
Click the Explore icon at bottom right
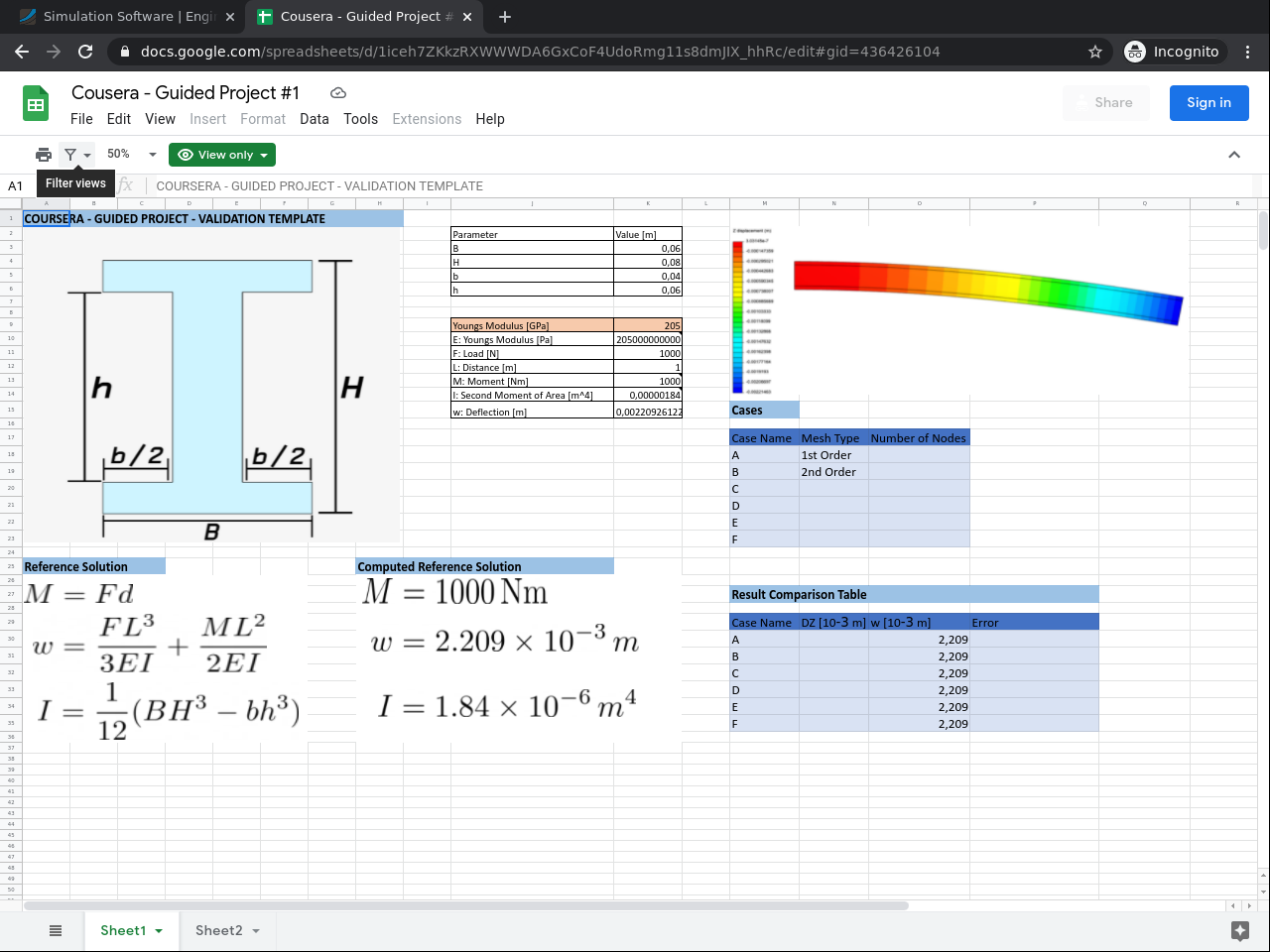click(1239, 930)
